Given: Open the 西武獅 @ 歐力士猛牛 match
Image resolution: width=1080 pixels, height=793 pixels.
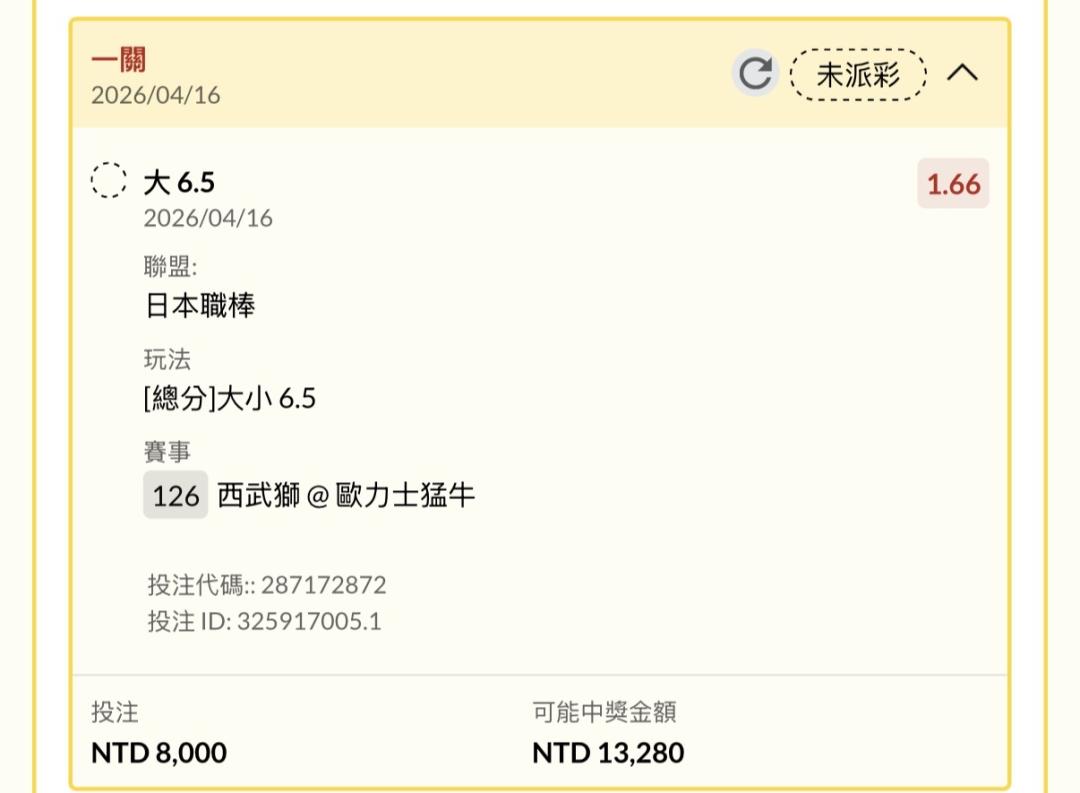Looking at the screenshot, I should tap(346, 495).
